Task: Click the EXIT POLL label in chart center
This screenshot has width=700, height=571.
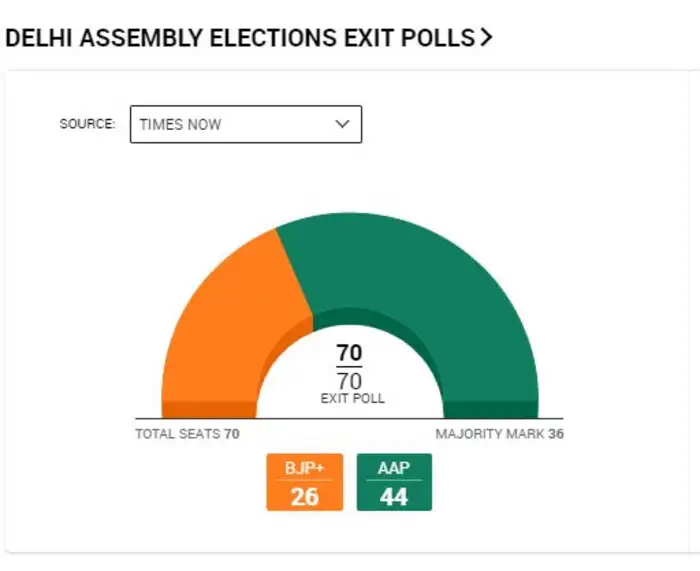Action: click(x=352, y=398)
